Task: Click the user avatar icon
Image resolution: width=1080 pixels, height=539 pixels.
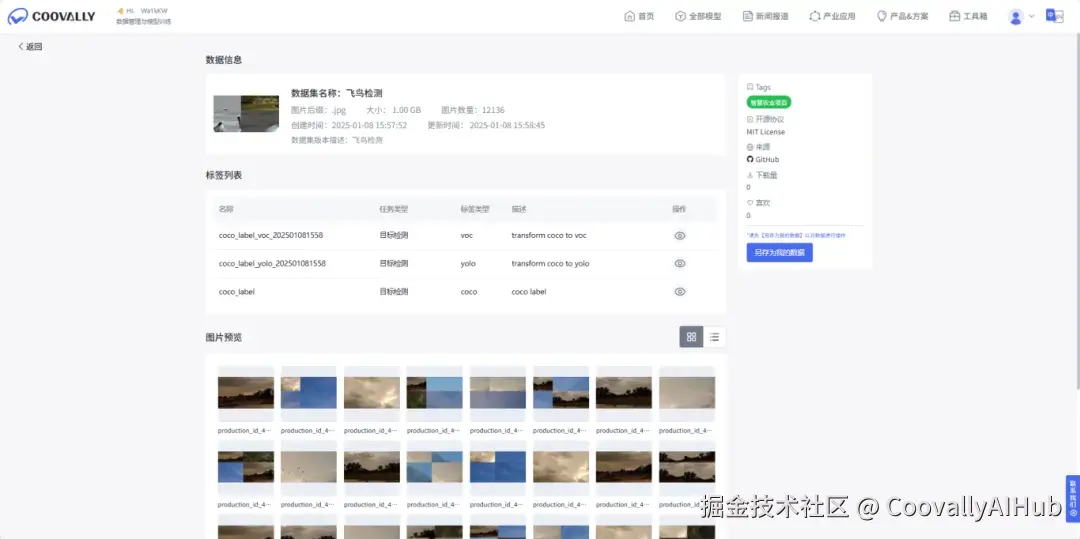Action: 1015,17
